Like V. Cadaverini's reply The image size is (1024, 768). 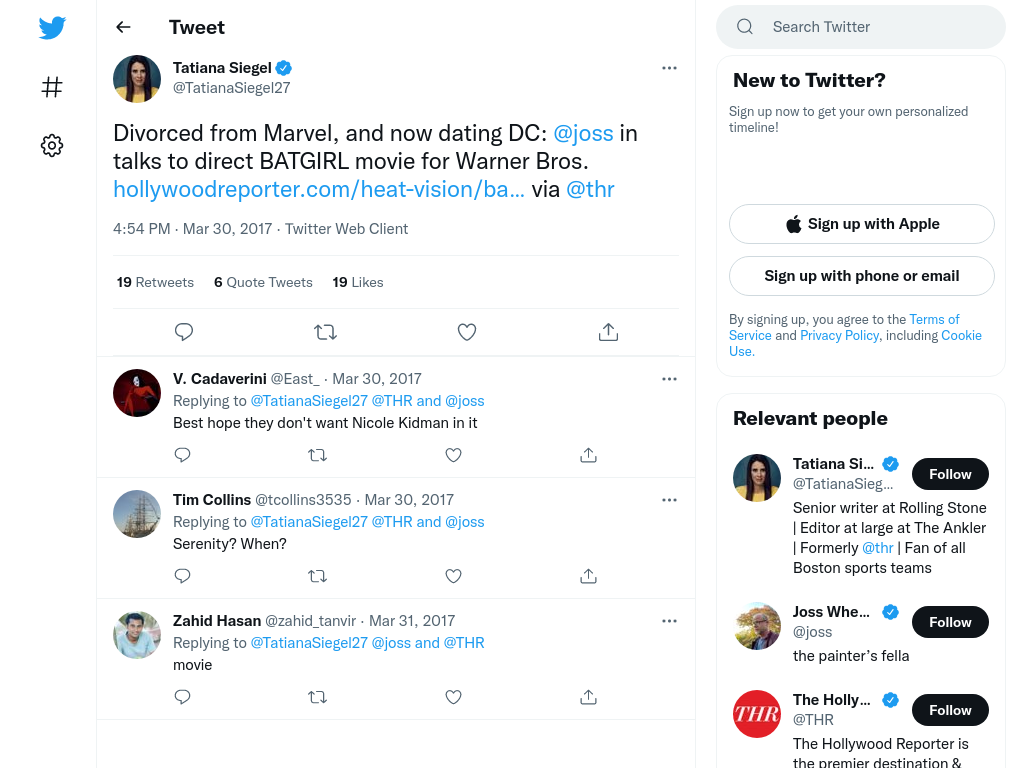[x=453, y=455]
